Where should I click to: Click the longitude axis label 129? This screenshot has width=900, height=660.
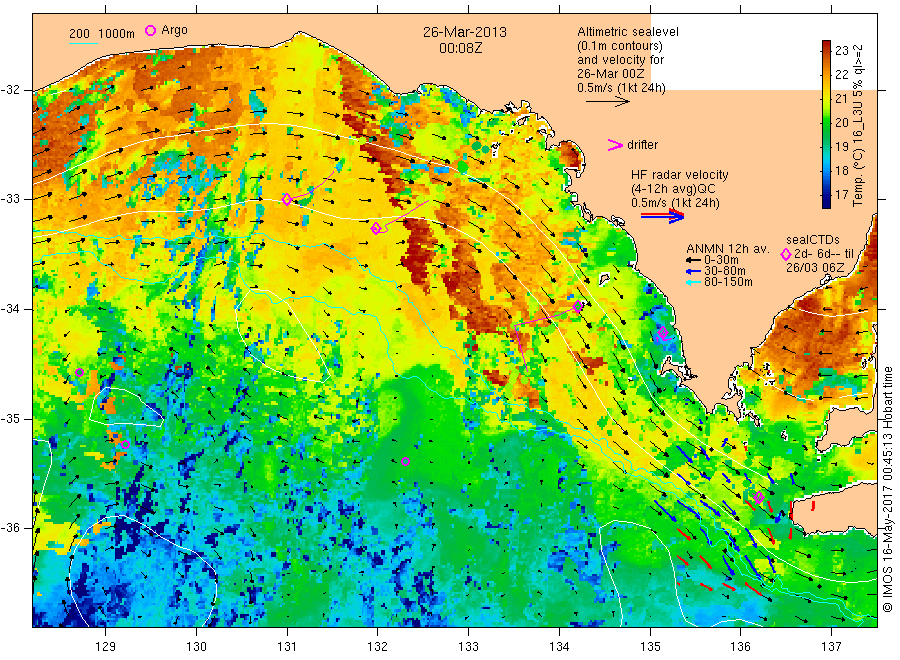pyautogui.click(x=106, y=647)
